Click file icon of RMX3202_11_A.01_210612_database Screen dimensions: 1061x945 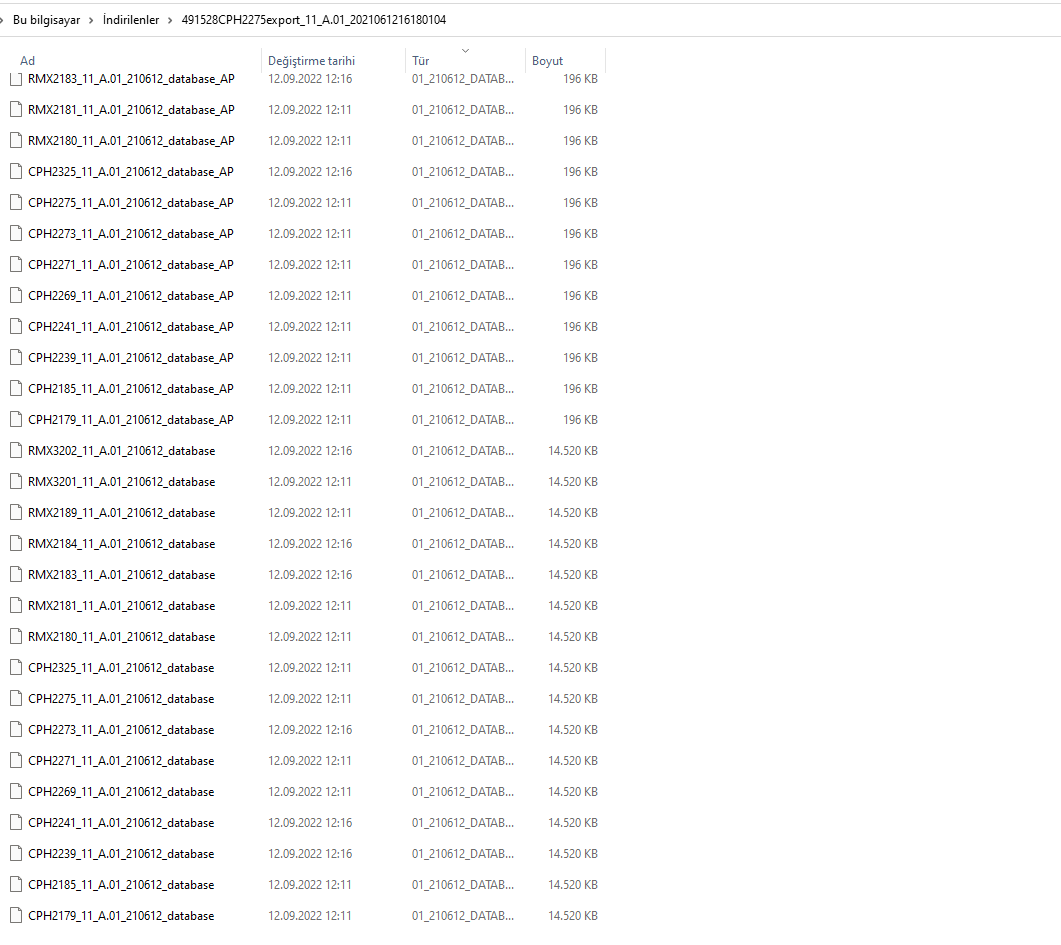16,451
